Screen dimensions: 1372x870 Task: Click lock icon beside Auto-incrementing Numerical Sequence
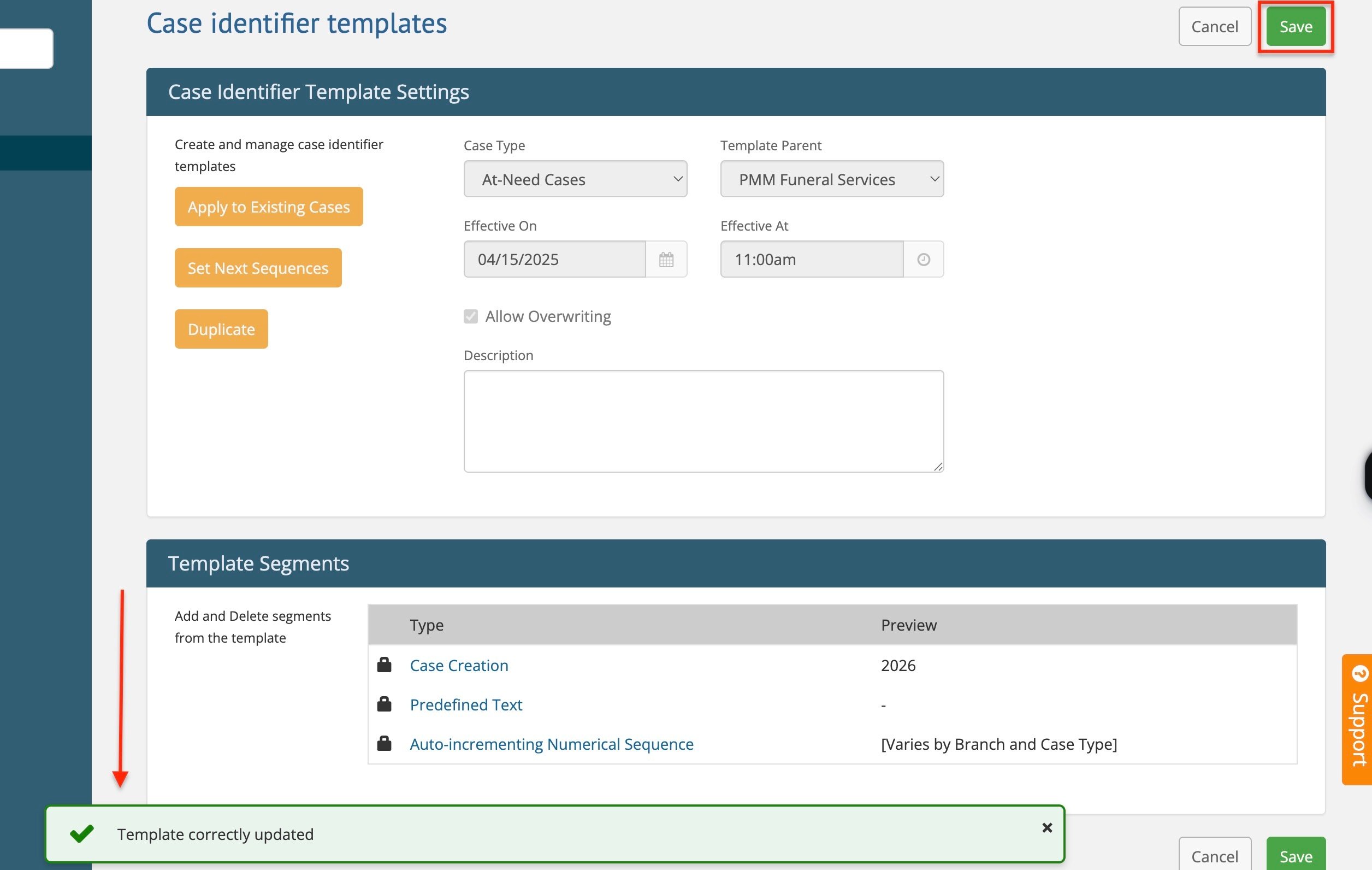(385, 743)
